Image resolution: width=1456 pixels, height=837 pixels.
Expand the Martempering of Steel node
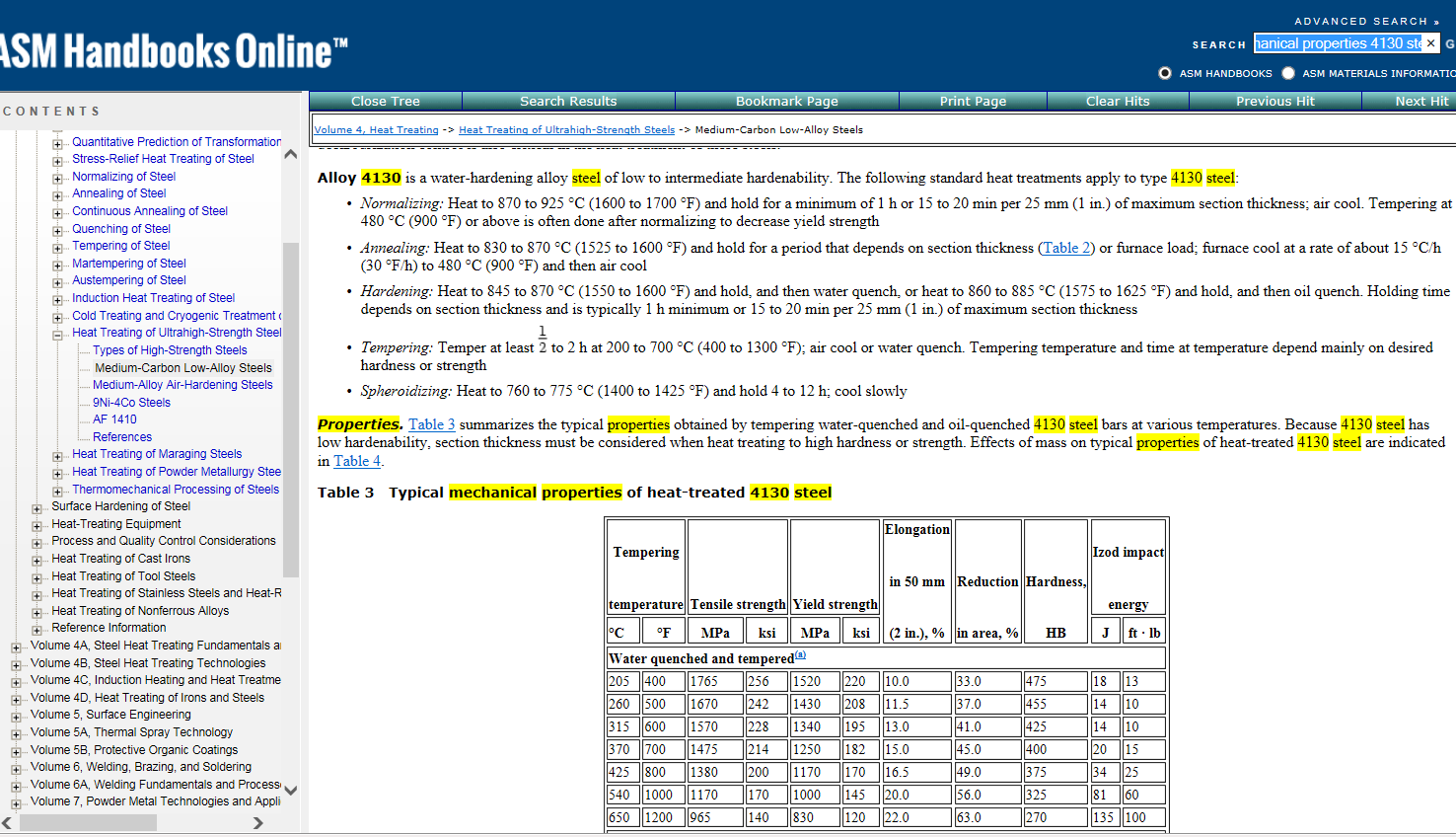[57, 266]
